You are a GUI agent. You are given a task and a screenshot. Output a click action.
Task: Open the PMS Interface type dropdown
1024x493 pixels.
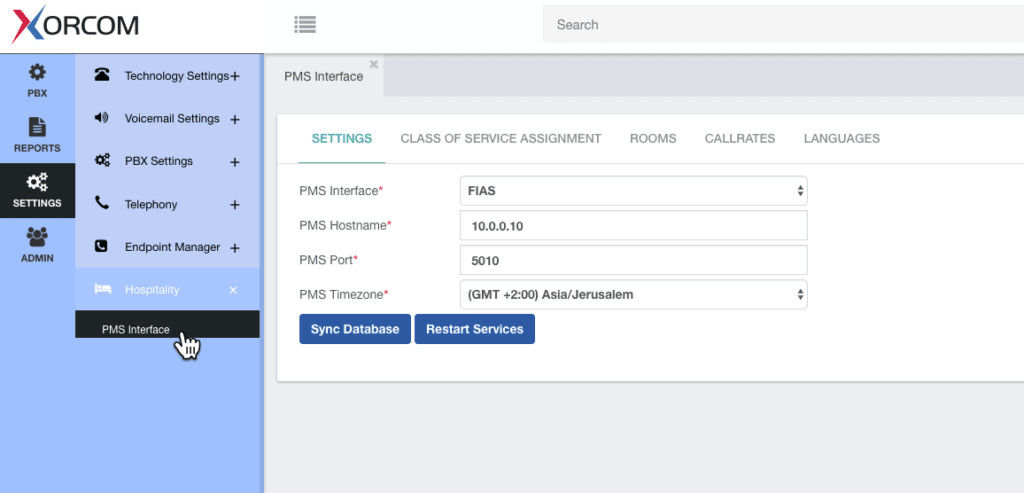(x=633, y=191)
